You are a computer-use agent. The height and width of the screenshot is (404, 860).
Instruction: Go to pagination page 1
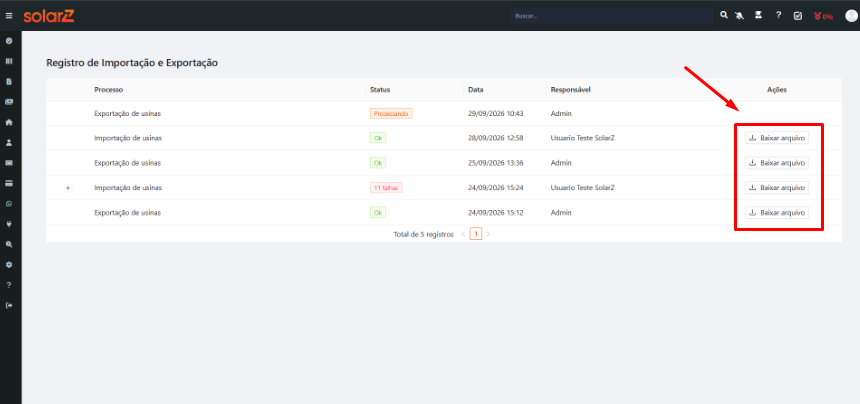[476, 234]
